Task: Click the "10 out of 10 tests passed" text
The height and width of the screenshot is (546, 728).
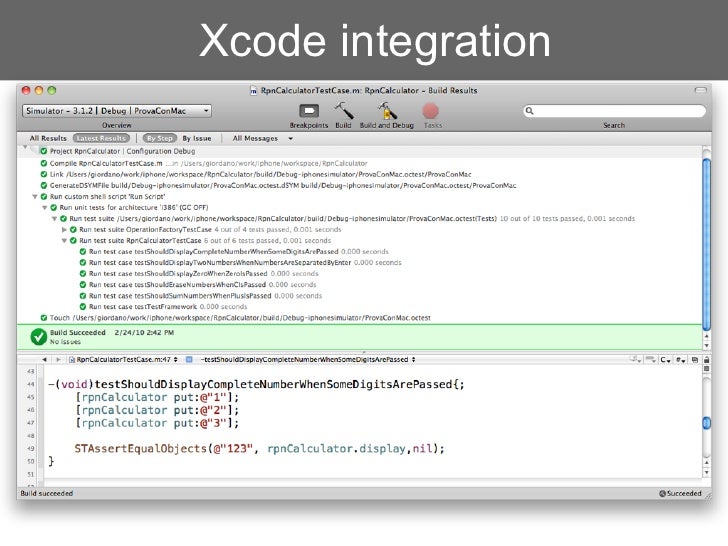Action: (x=542, y=219)
